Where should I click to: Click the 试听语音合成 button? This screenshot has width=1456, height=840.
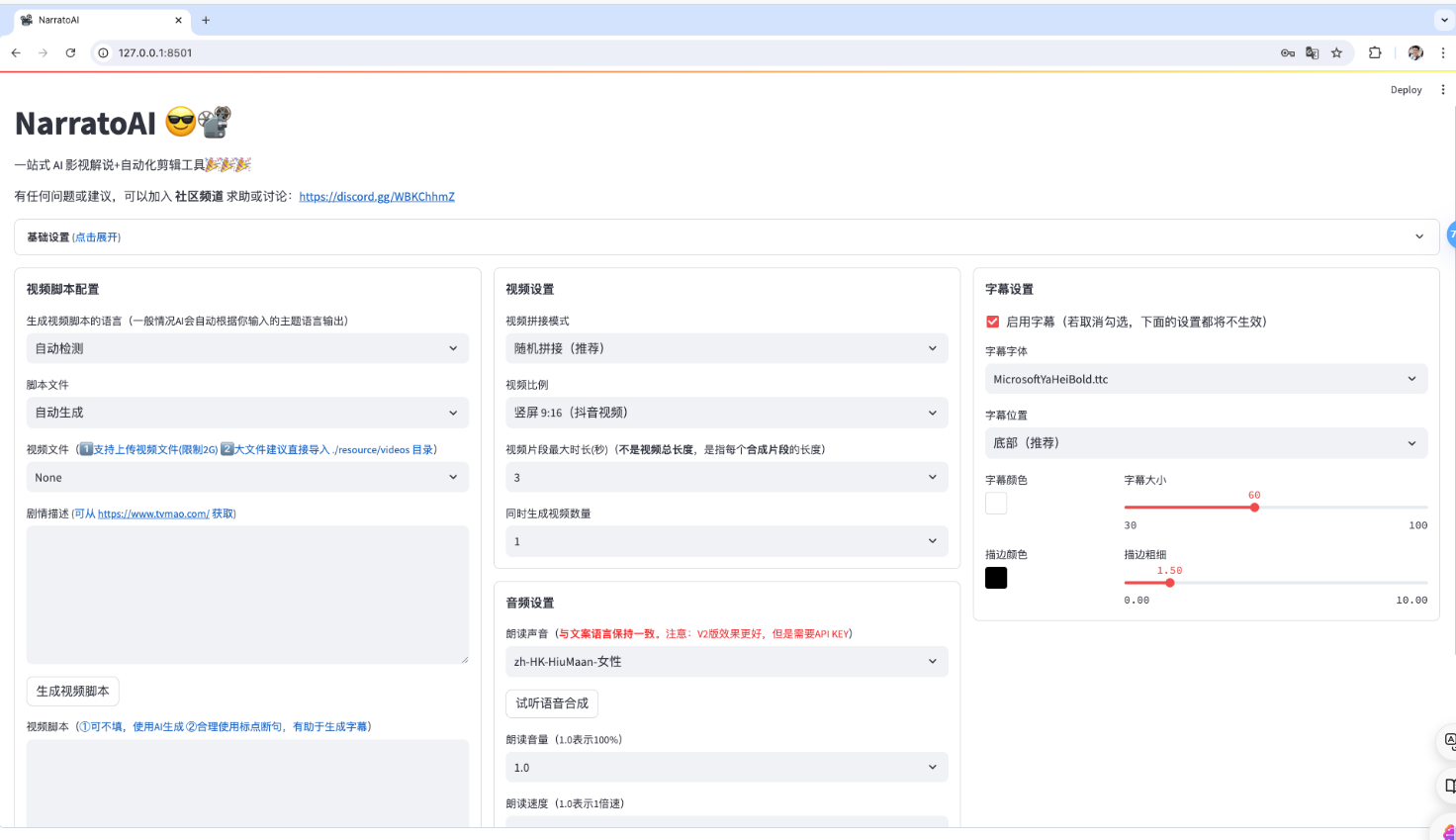click(x=552, y=703)
